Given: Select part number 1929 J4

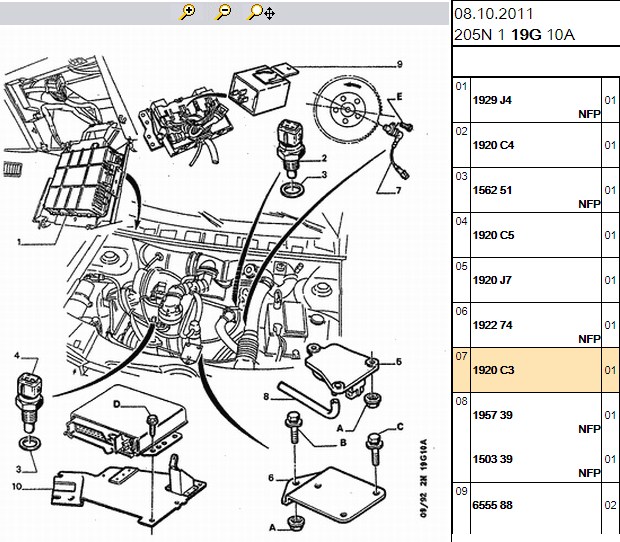Looking at the screenshot, I should [492, 100].
